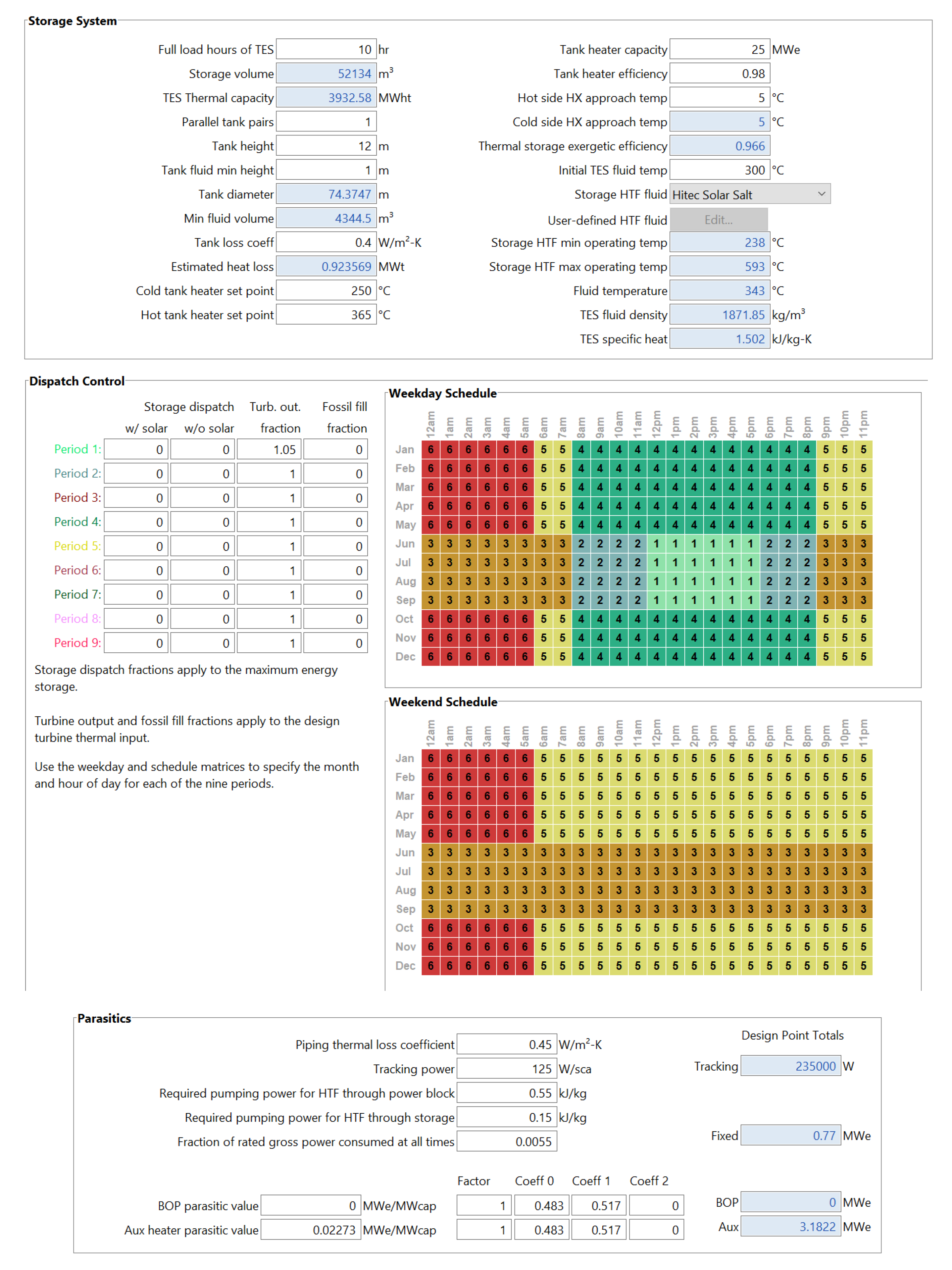Click the Tank height input field

326,146
